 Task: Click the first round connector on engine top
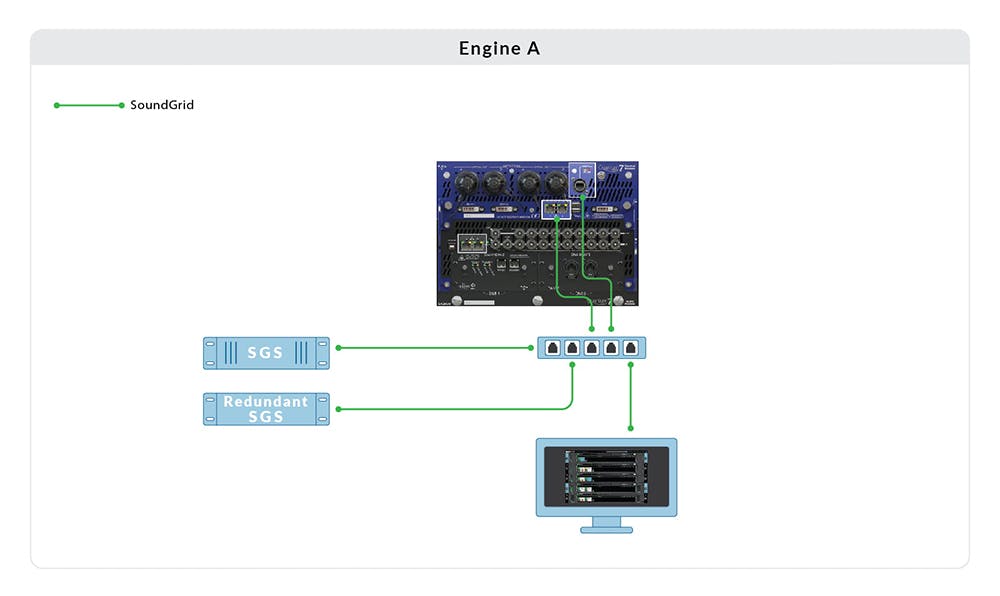point(465,184)
